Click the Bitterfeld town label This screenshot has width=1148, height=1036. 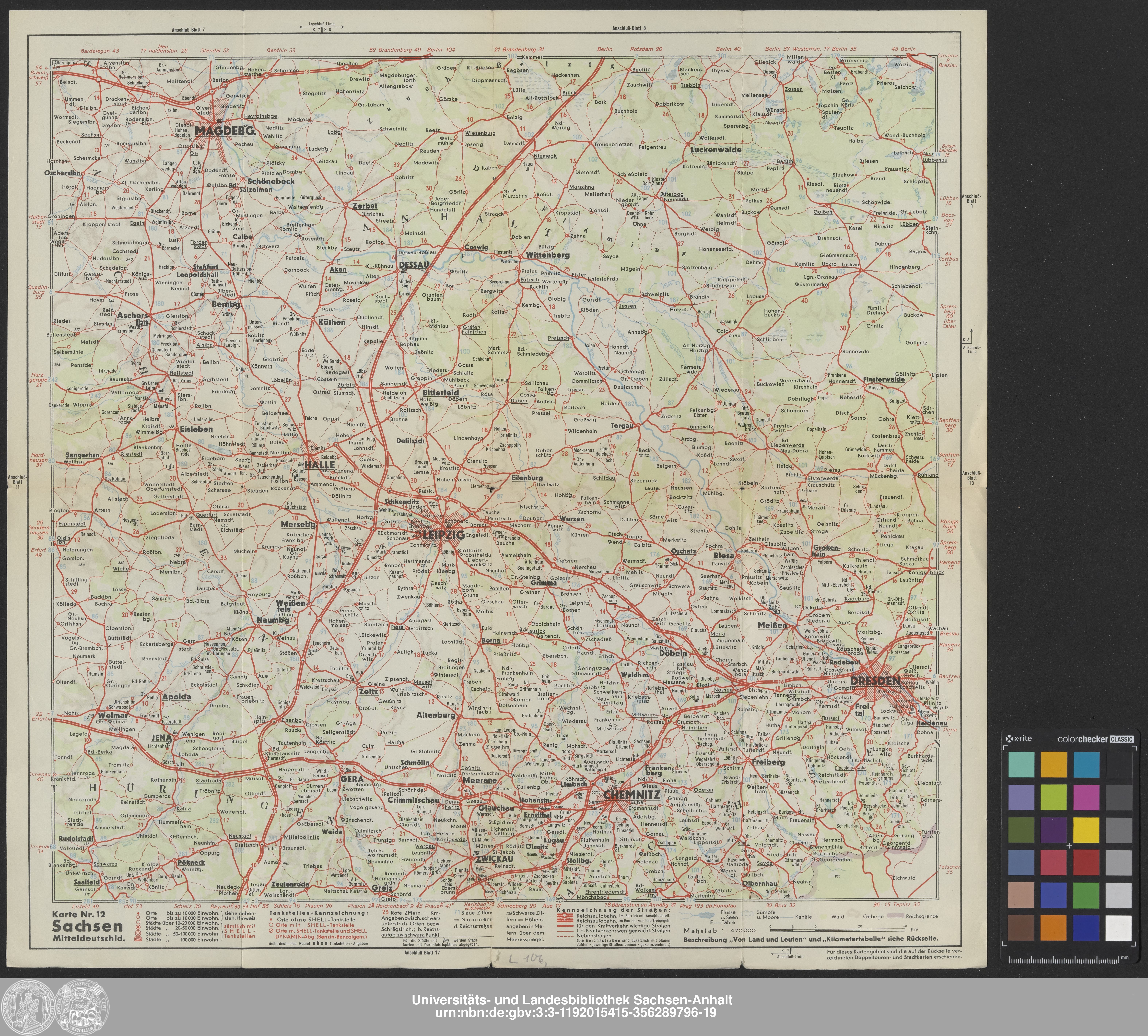(x=441, y=393)
